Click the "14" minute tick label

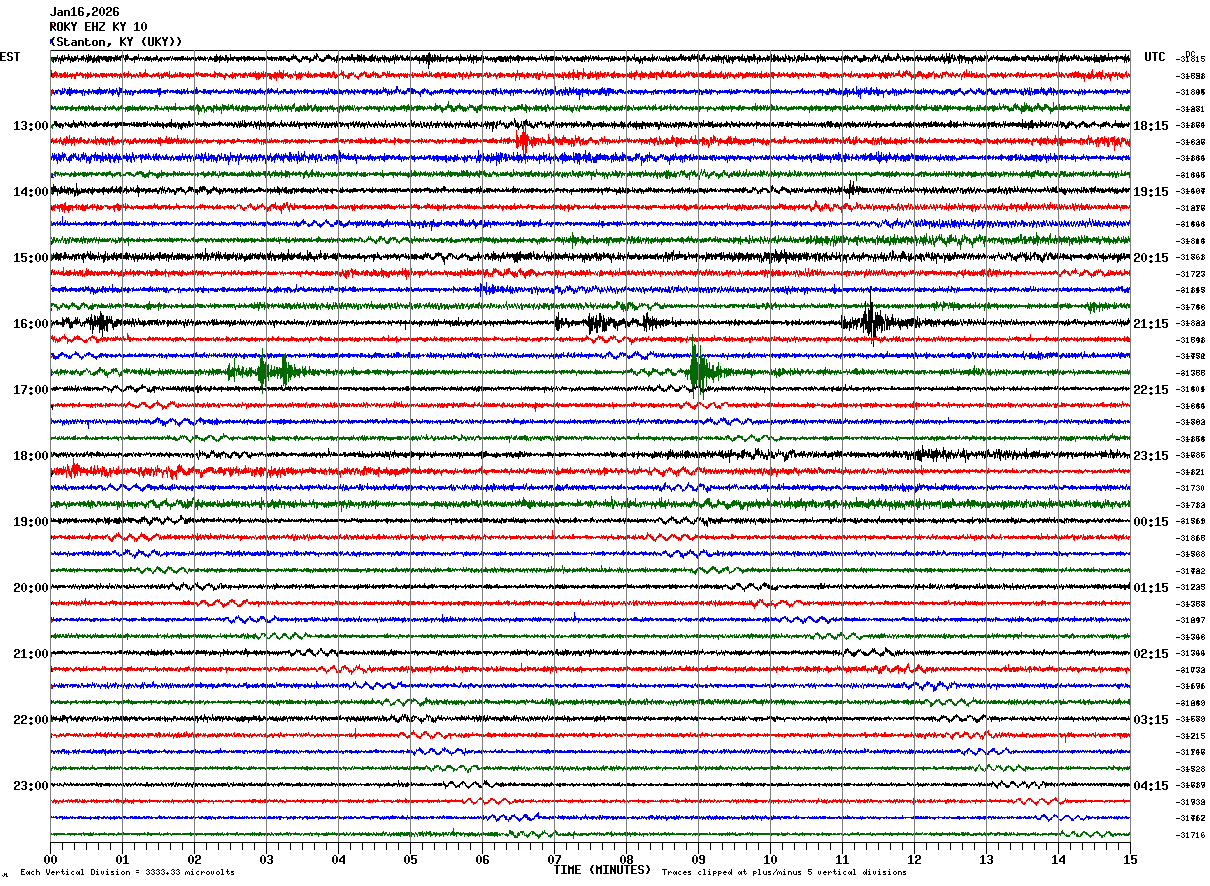click(x=1058, y=859)
